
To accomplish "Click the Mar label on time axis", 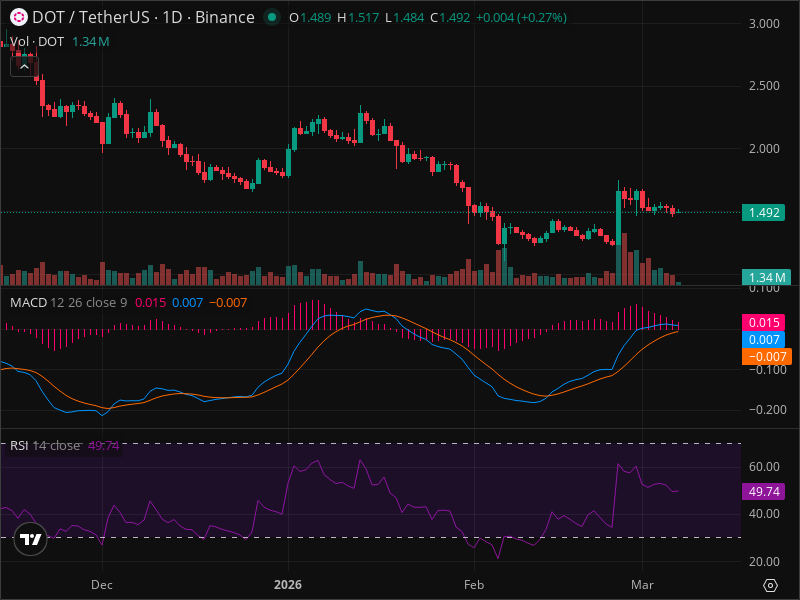I will click(x=642, y=585).
